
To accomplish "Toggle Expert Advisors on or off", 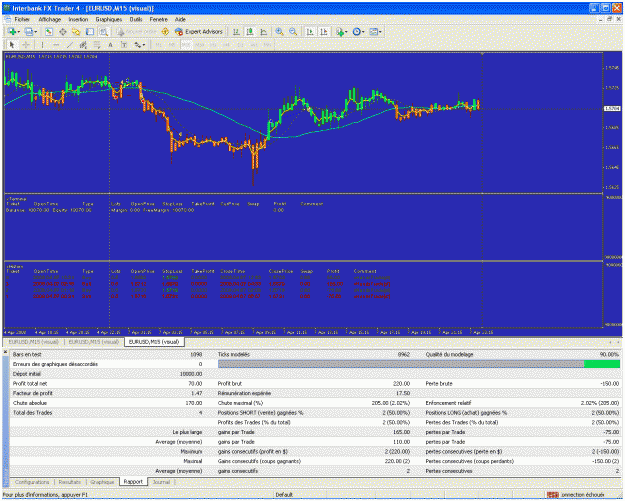I will click(x=199, y=31).
